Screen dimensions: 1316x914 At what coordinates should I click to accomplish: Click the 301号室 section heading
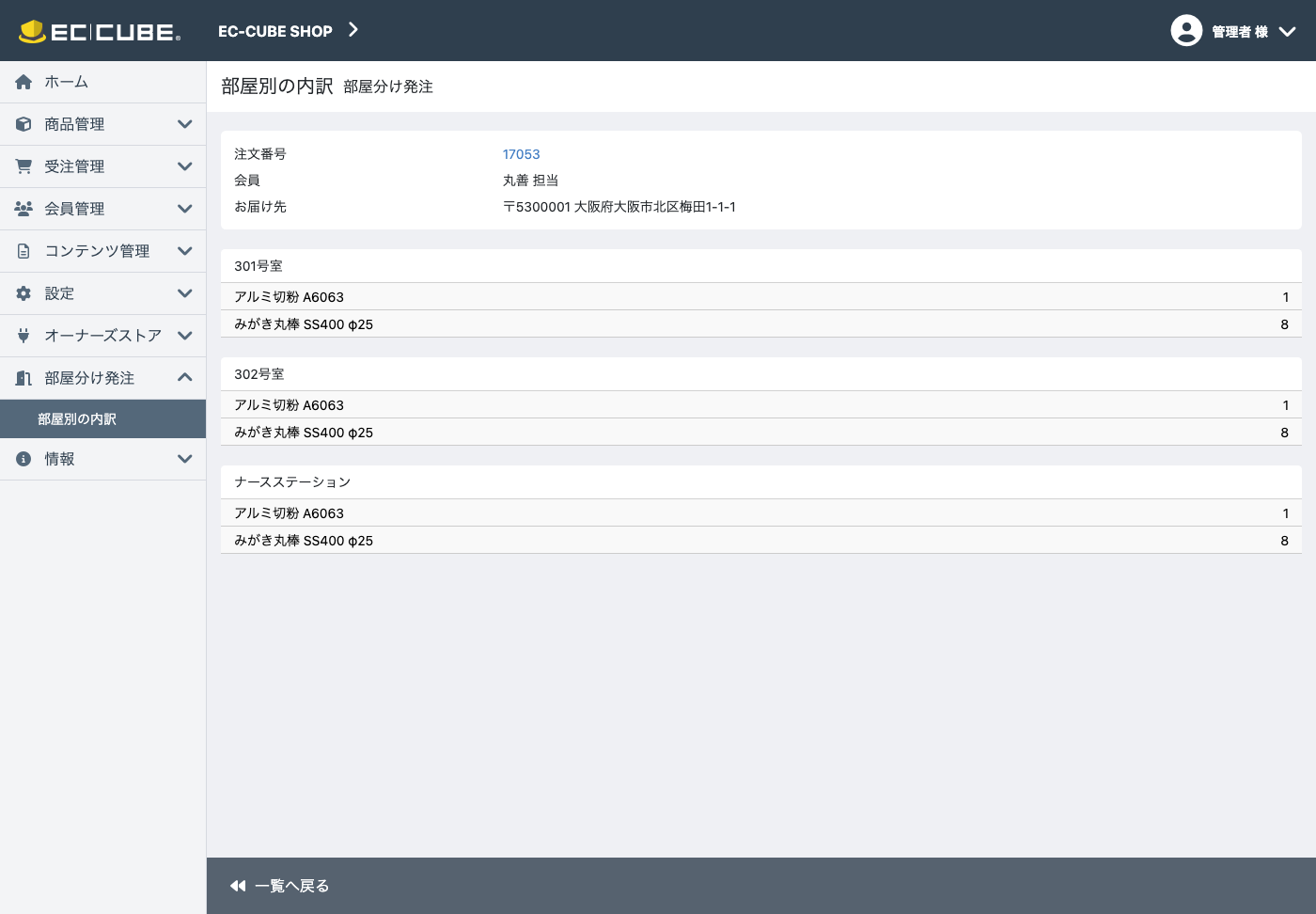coord(258,266)
